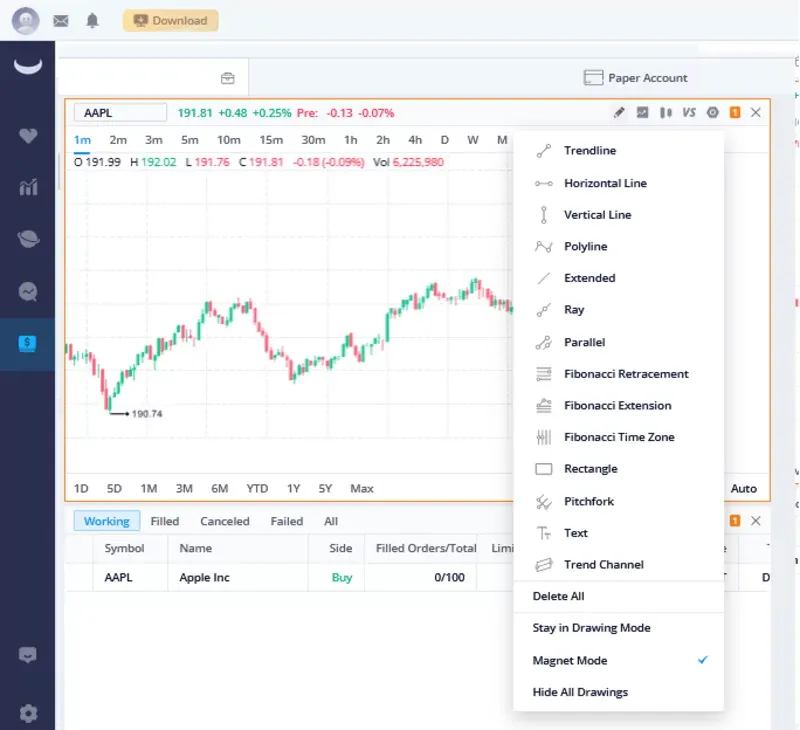
Task: Open the trading dollar icon in sidebar
Action: tap(27, 343)
